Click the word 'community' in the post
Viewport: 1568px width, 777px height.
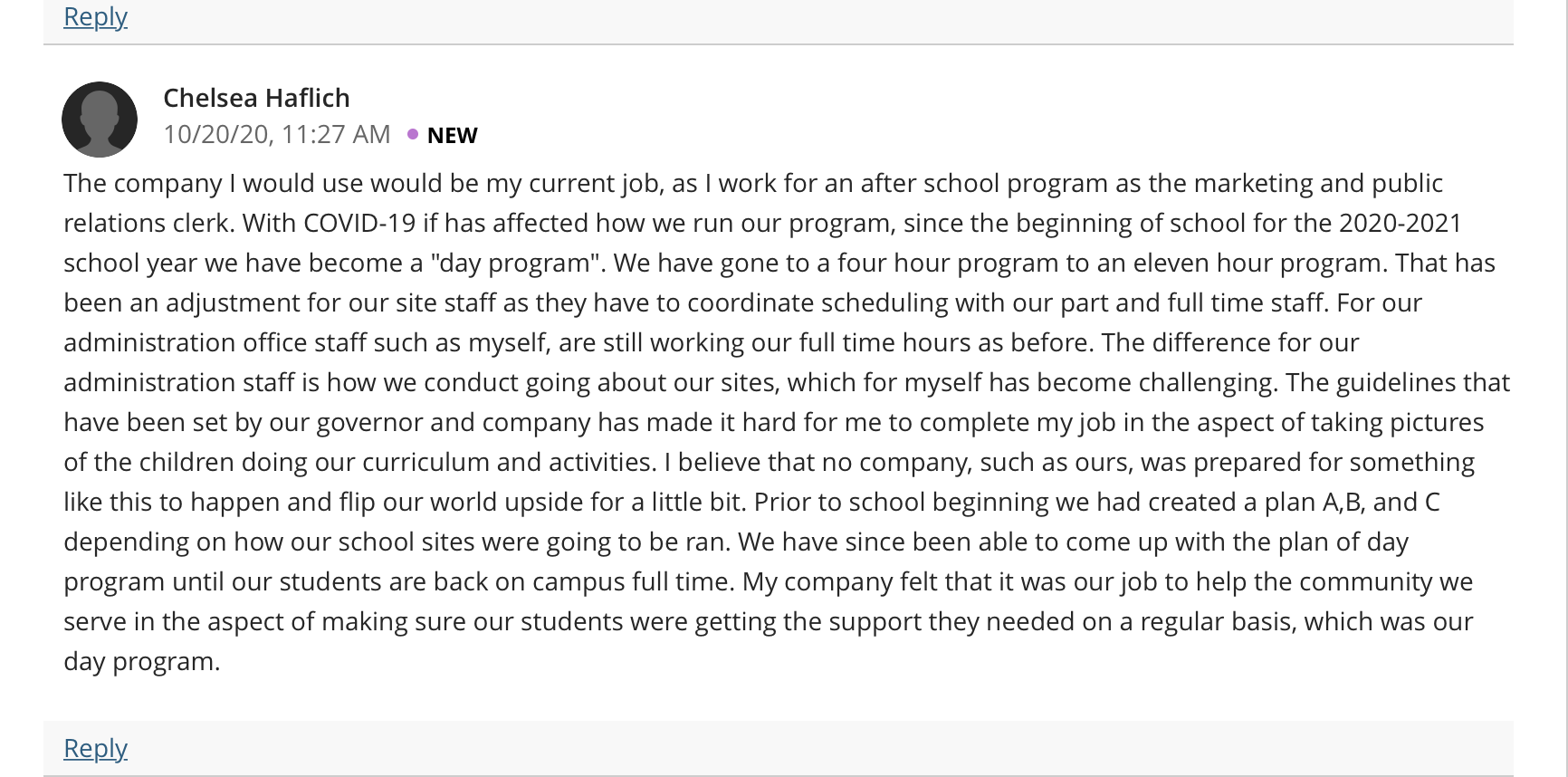tap(1365, 581)
